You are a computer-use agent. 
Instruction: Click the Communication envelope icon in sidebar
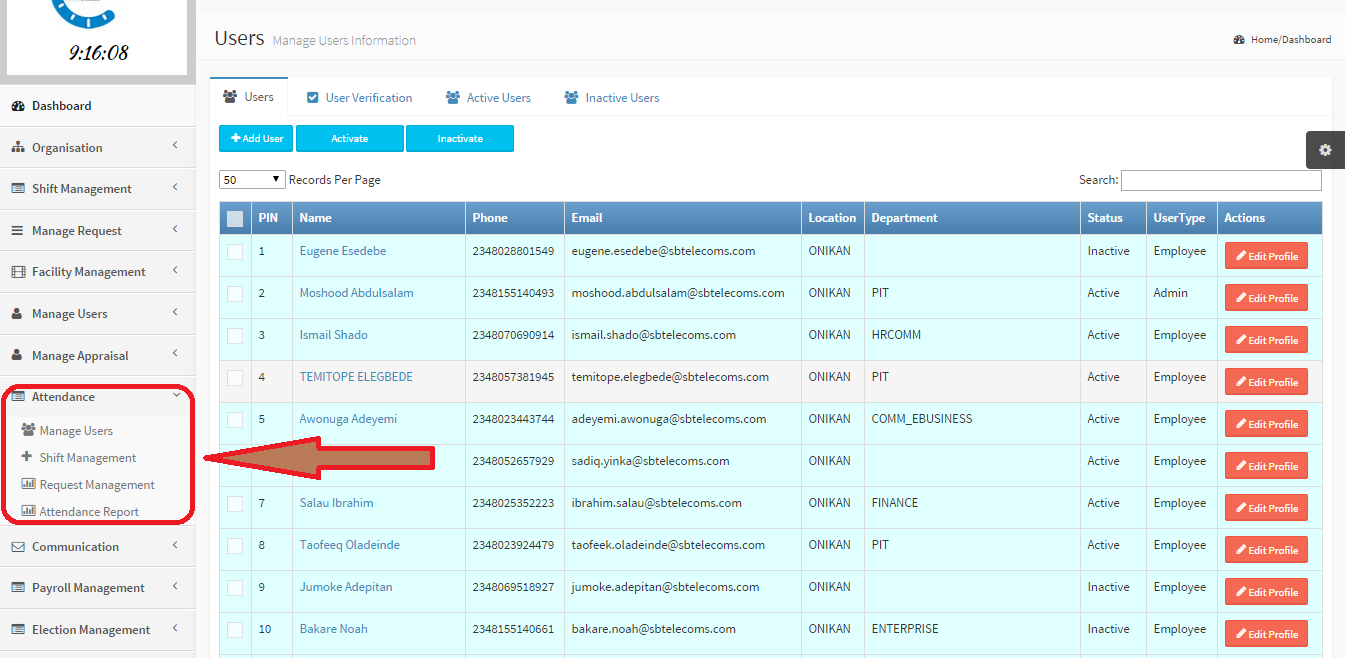click(18, 547)
